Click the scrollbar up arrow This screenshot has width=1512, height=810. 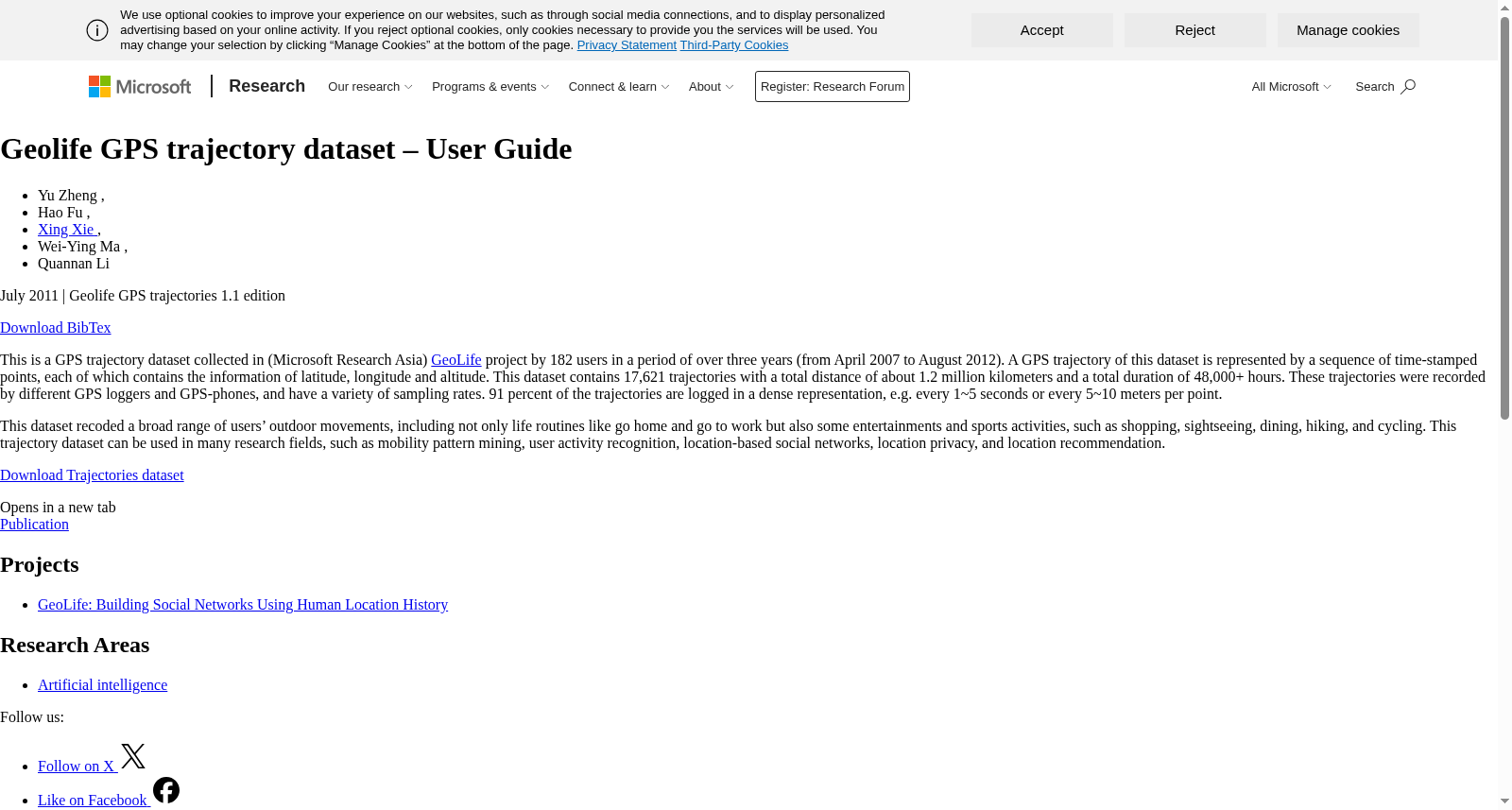[1504, 8]
